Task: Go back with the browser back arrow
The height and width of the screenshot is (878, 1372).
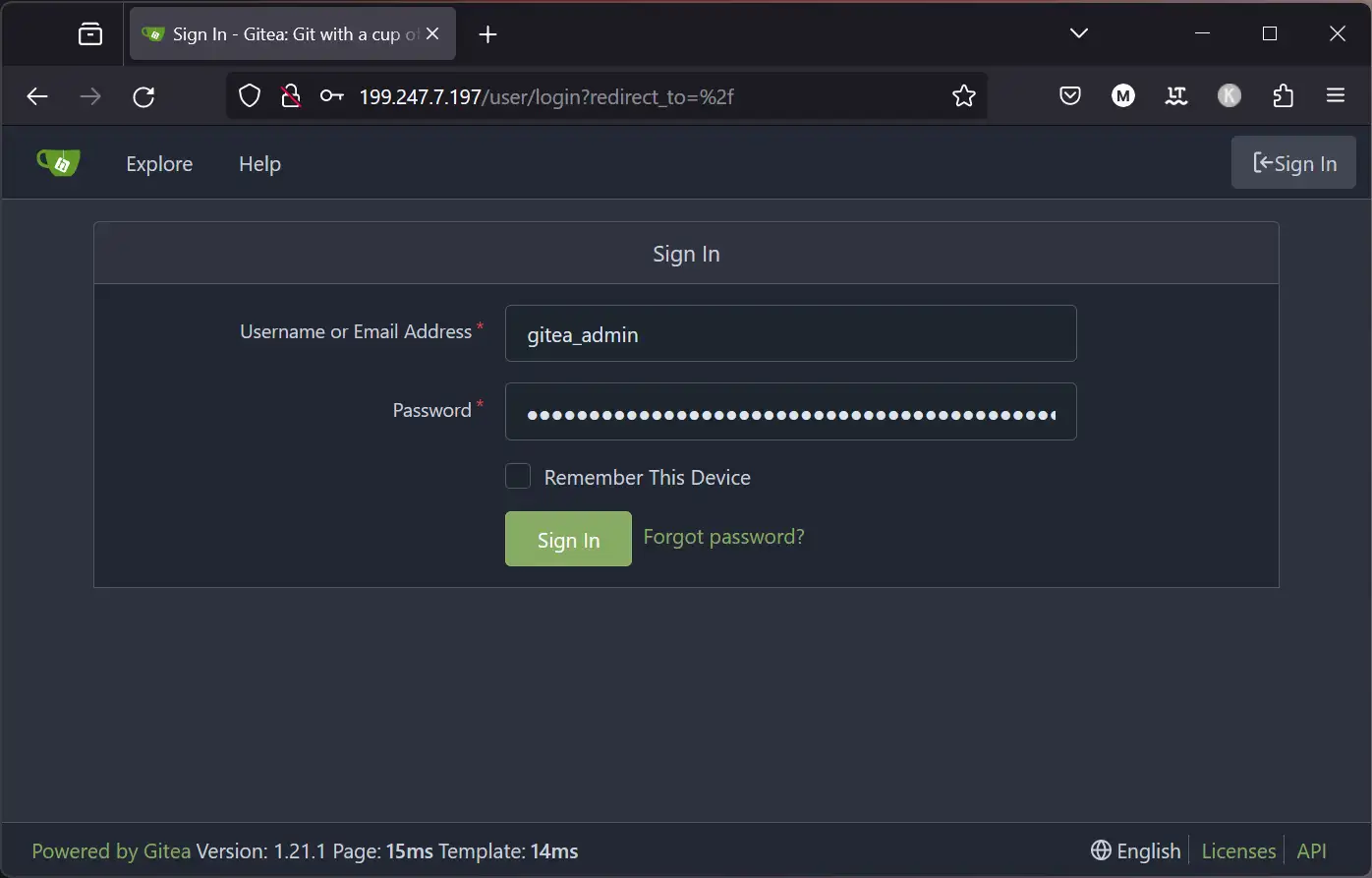Action: coord(37,96)
